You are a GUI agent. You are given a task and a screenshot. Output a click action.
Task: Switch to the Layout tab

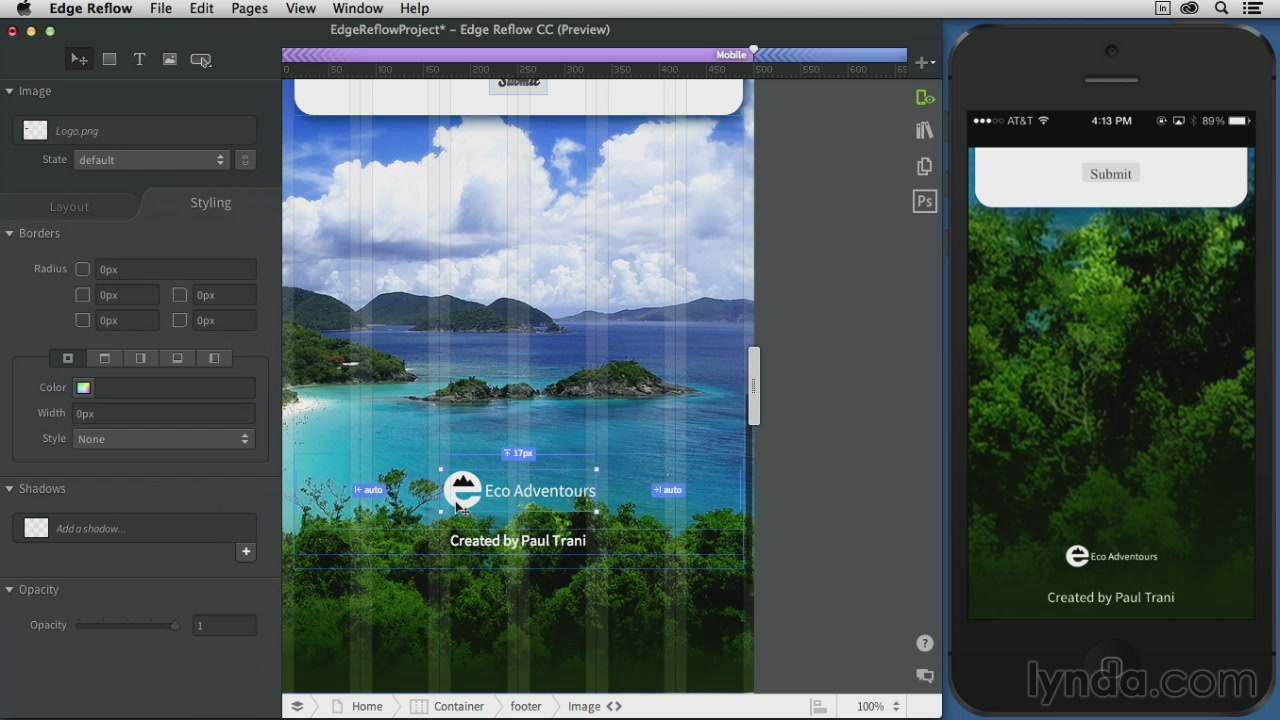(70, 206)
